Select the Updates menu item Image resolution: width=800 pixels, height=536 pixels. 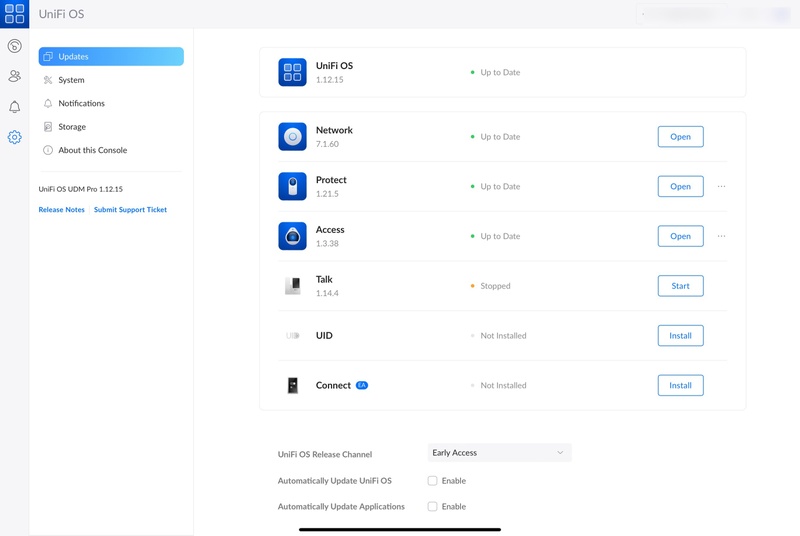[x=111, y=57]
